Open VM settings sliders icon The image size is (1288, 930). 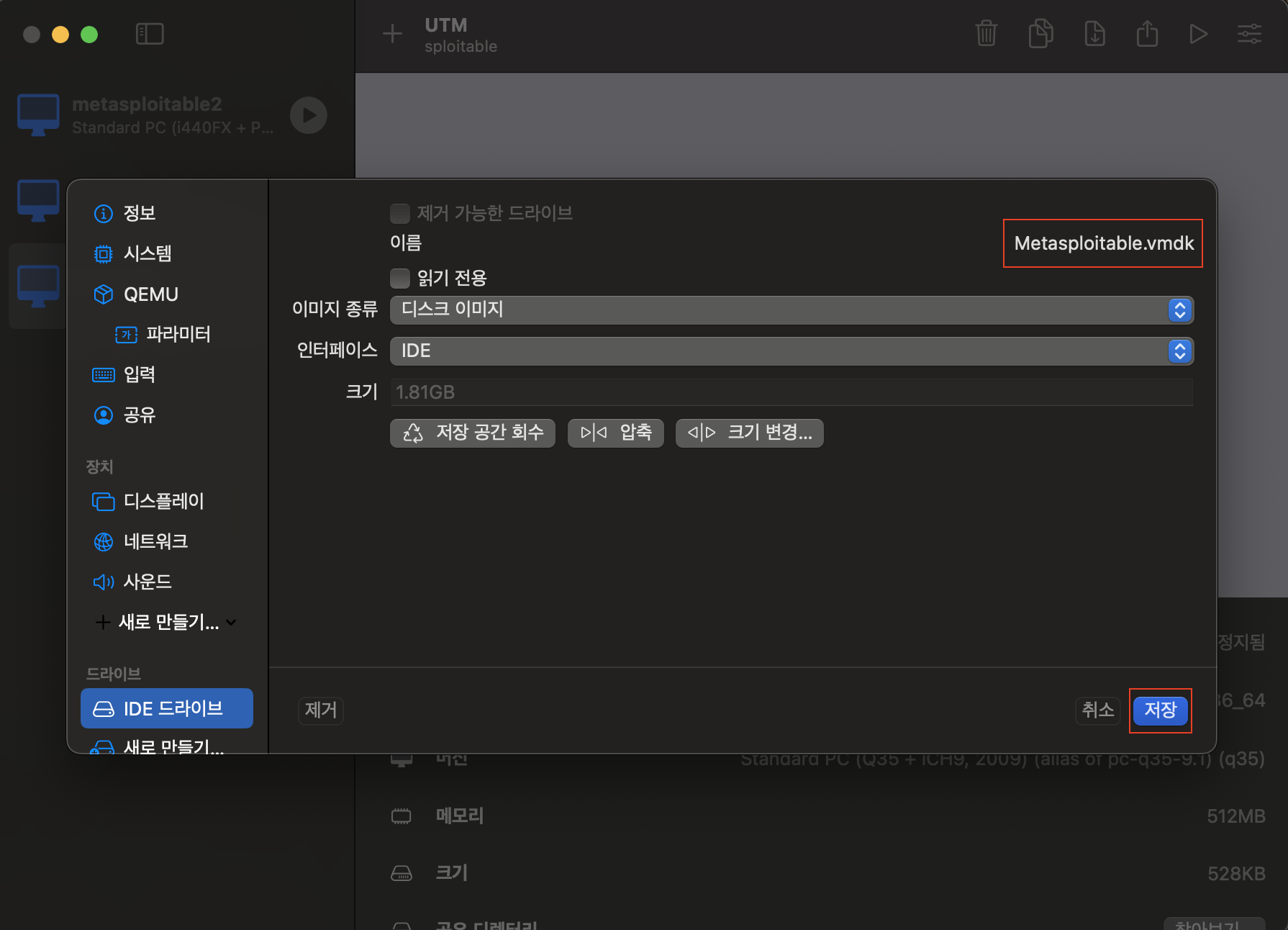tap(1249, 34)
